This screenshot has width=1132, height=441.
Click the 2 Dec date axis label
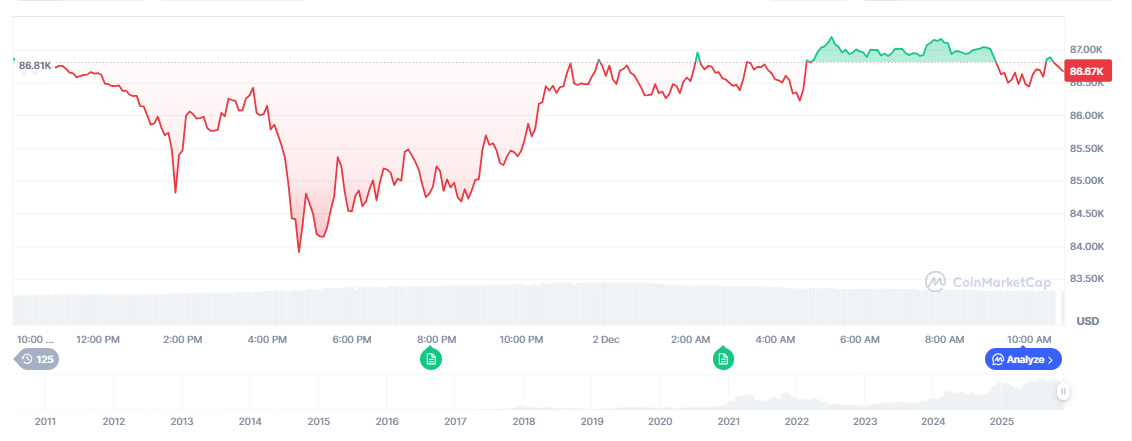pos(605,340)
